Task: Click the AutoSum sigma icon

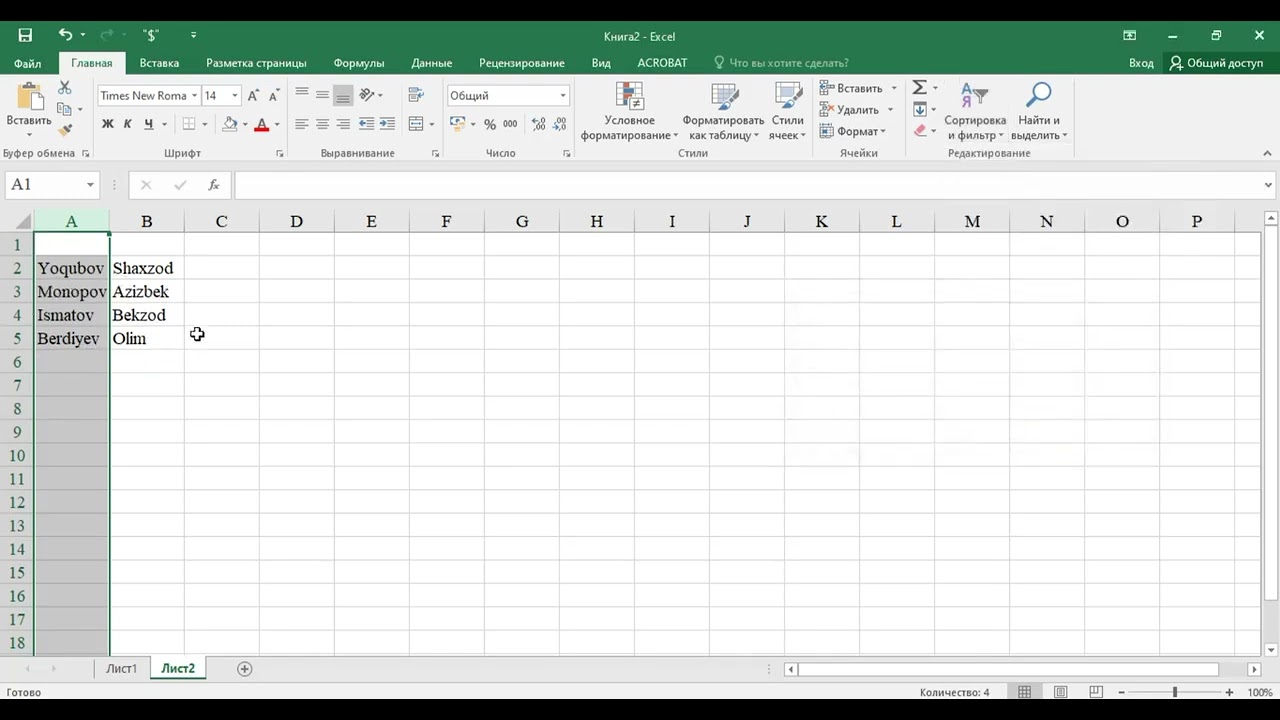Action: click(x=919, y=88)
